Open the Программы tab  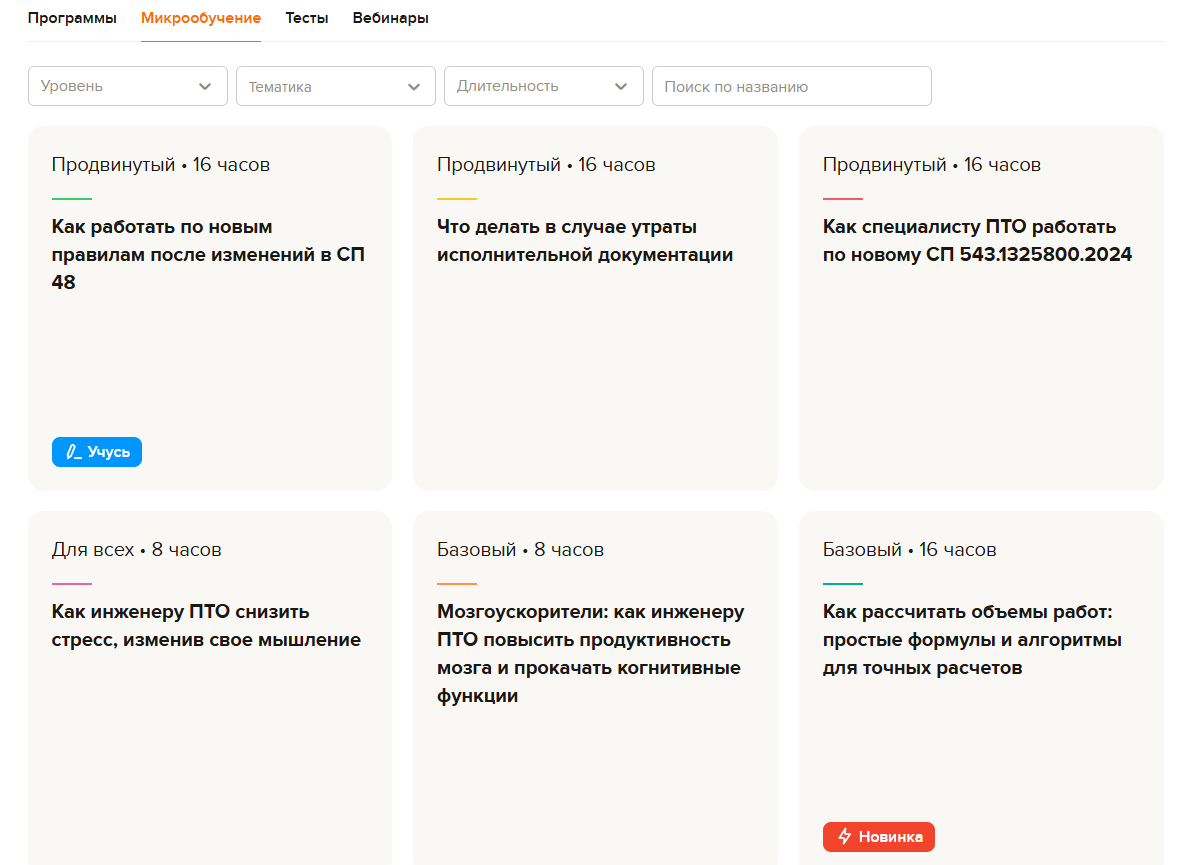pyautogui.click(x=72, y=18)
